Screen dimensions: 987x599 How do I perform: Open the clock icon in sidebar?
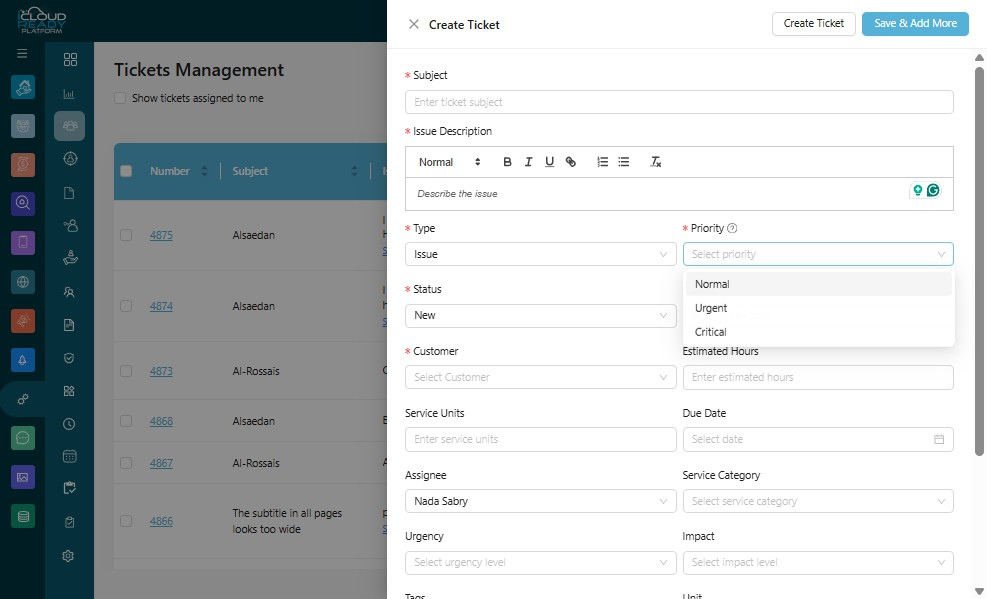pos(69,424)
